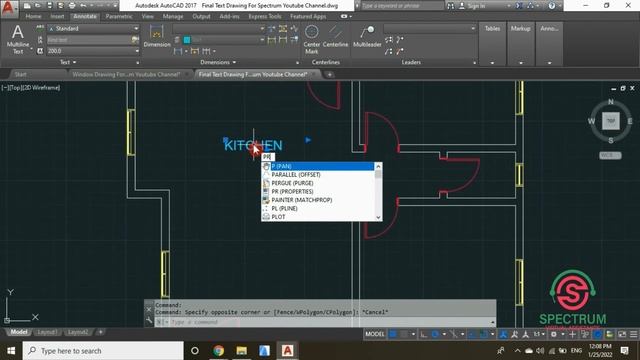Switch to the Window Drawing file tab

pyautogui.click(x=127, y=74)
